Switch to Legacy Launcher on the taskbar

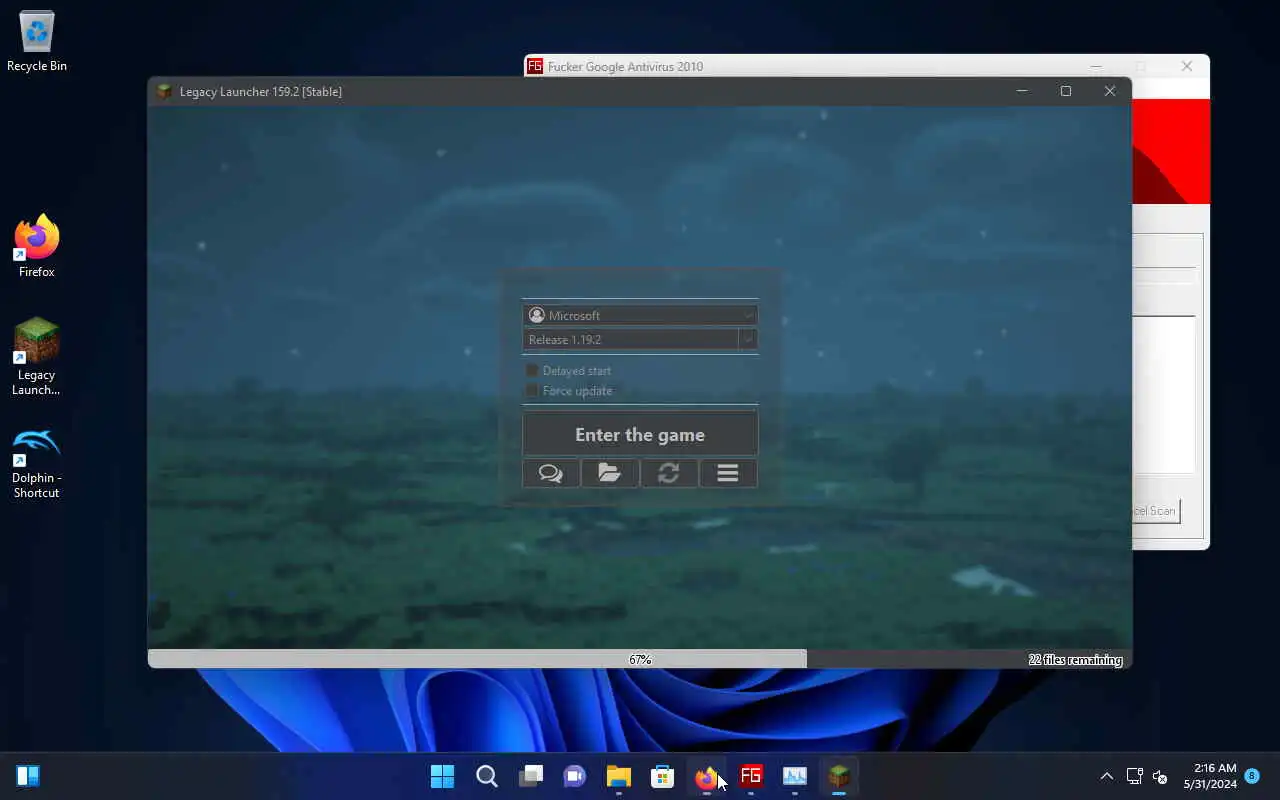pos(839,776)
